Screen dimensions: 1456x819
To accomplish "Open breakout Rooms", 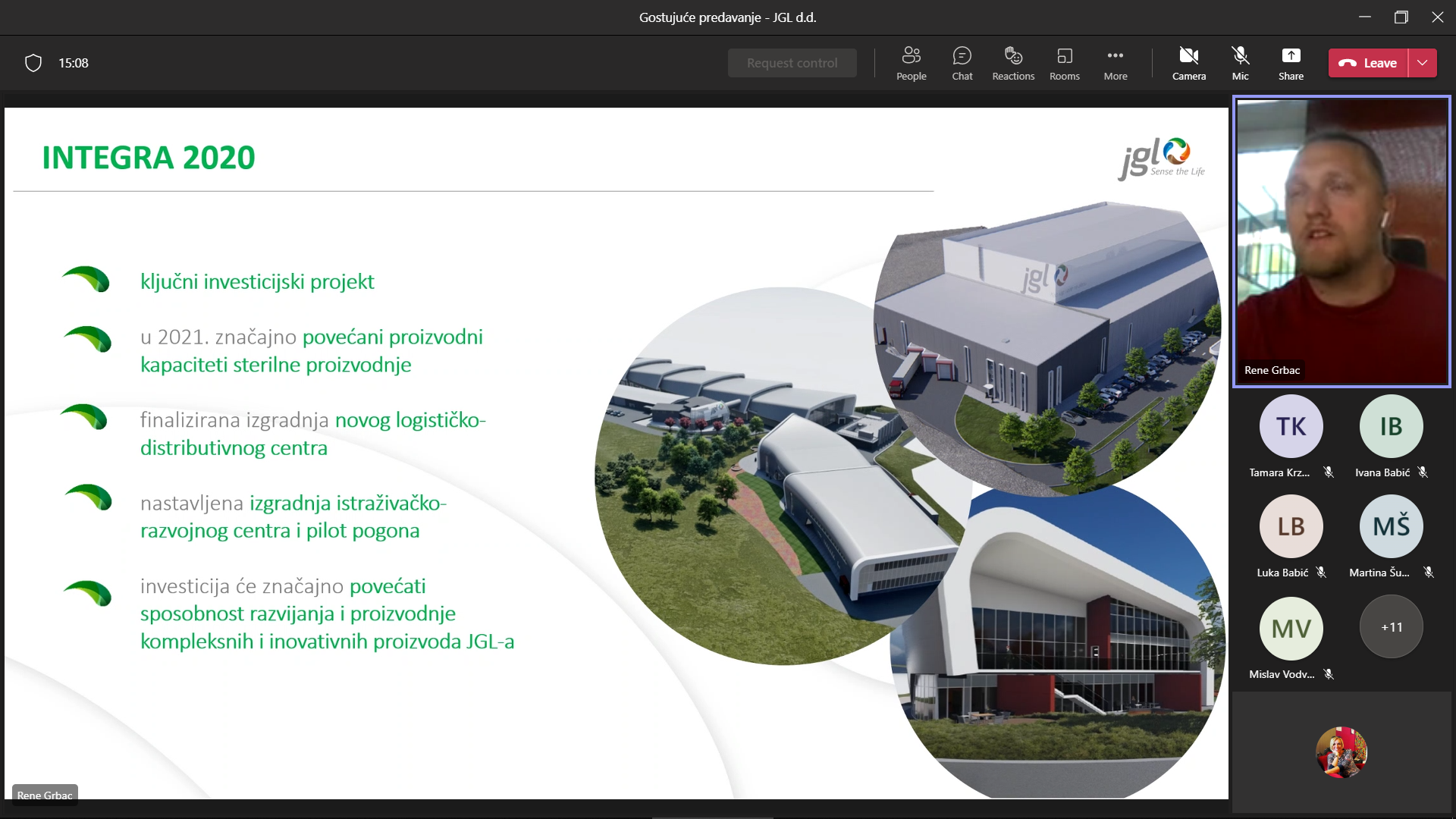I will pos(1064,63).
